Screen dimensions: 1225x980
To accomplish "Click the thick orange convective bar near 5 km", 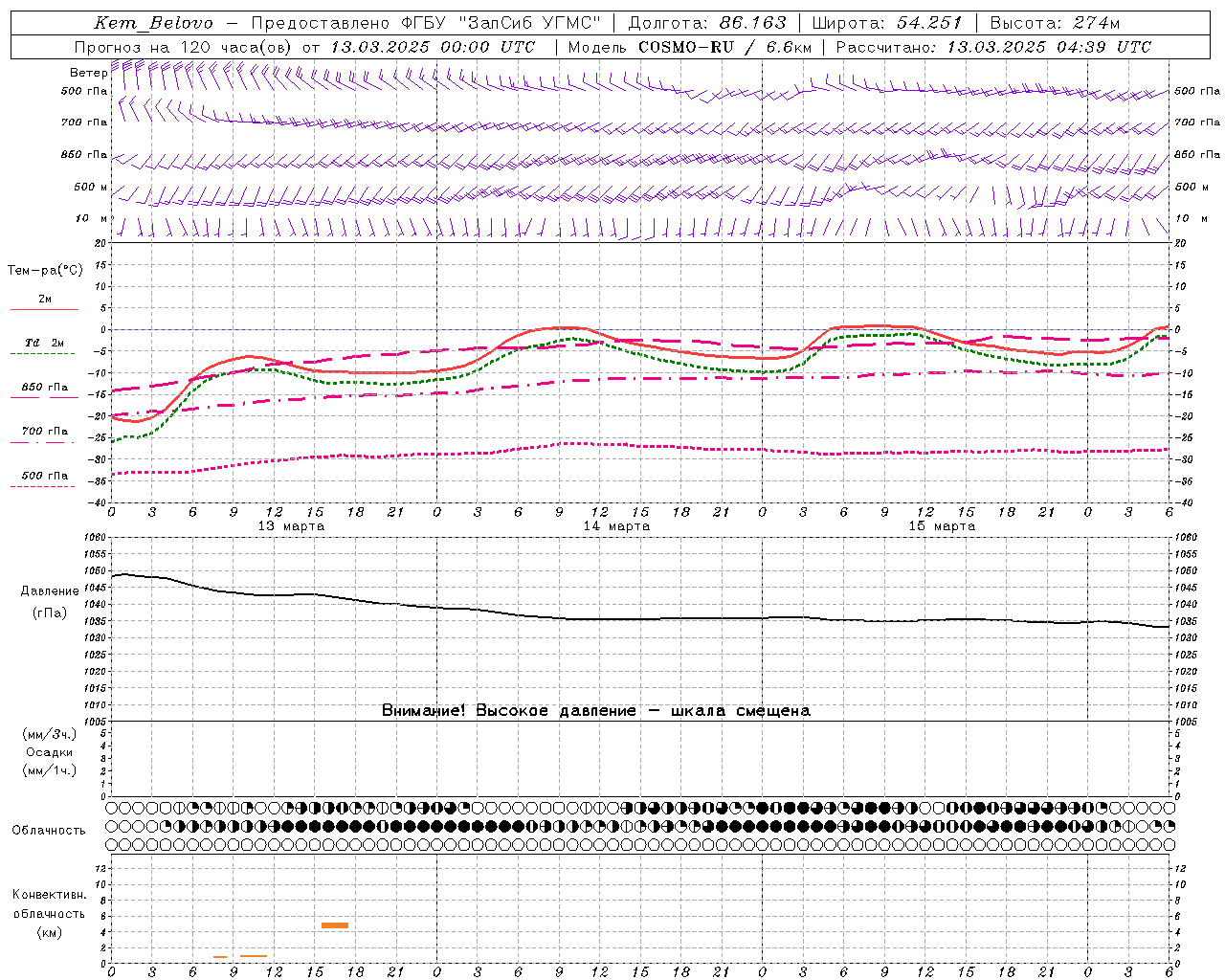I will [335, 924].
